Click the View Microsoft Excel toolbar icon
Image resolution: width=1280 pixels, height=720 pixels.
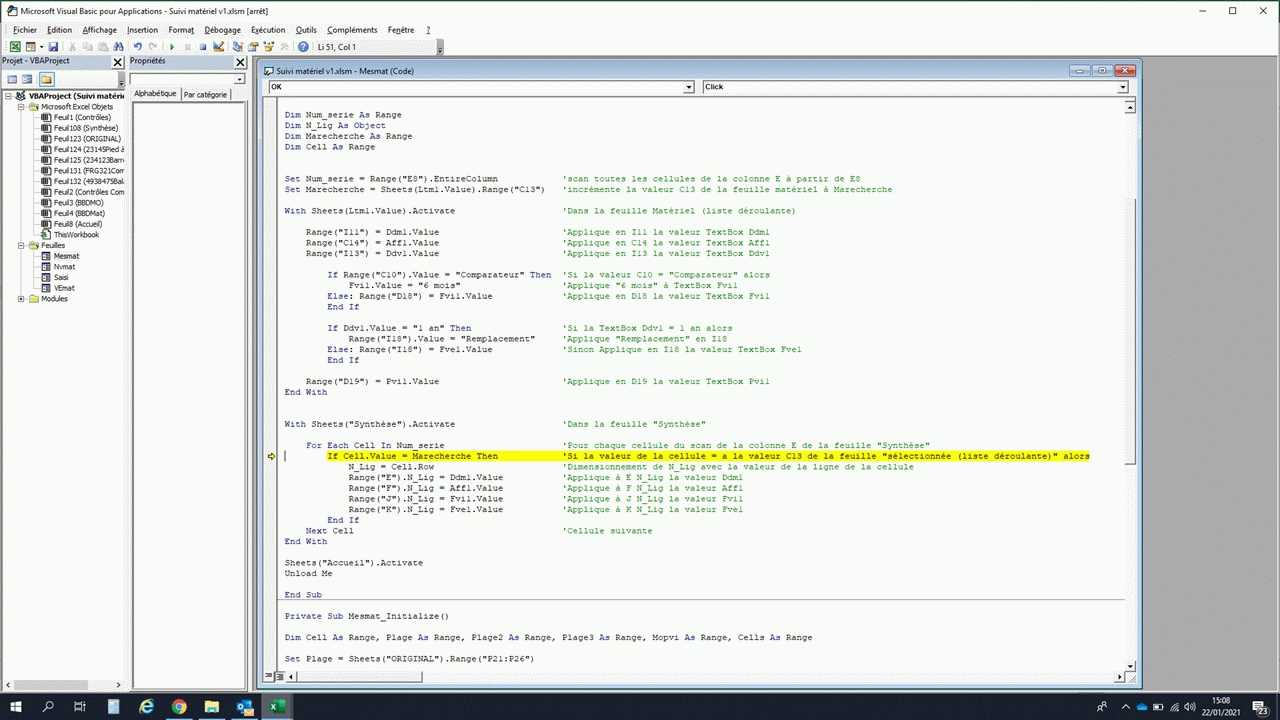tap(15, 47)
